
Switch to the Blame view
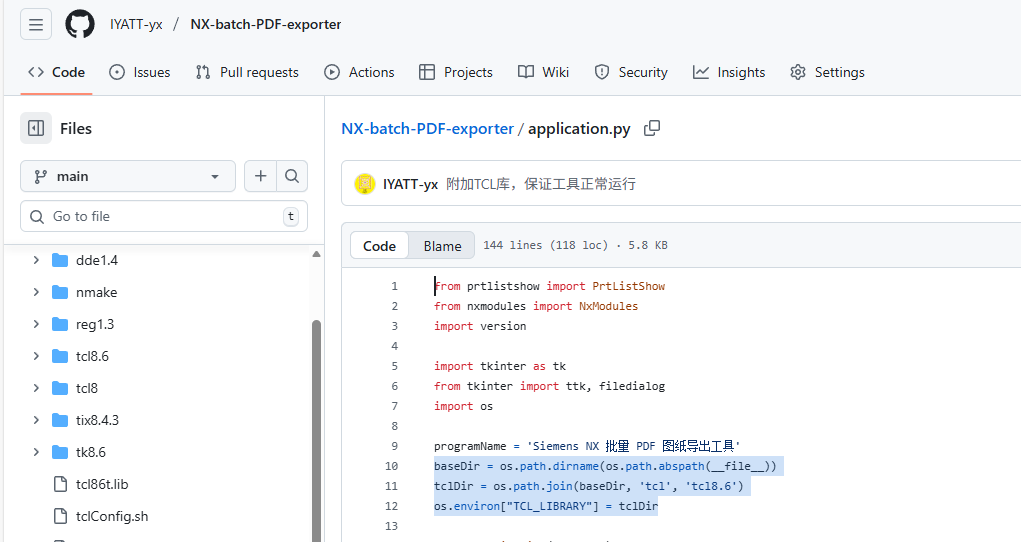coord(442,246)
